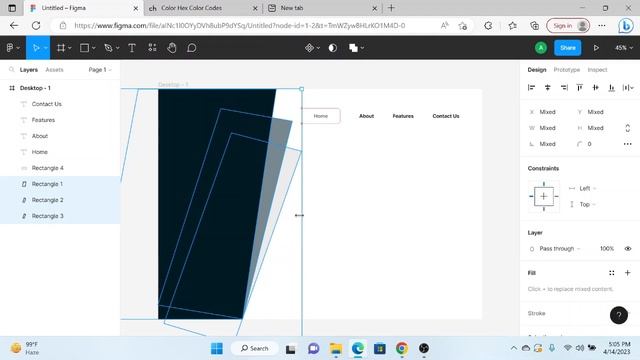Click the Fill style grid icon
640x360 pixels.
(x=611, y=273)
